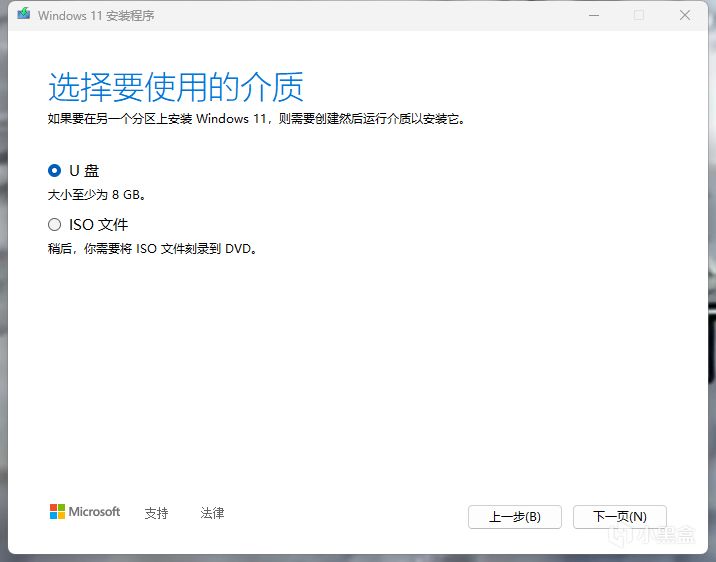Select the U 盘 radio button
The image size is (716, 562).
pos(54,171)
